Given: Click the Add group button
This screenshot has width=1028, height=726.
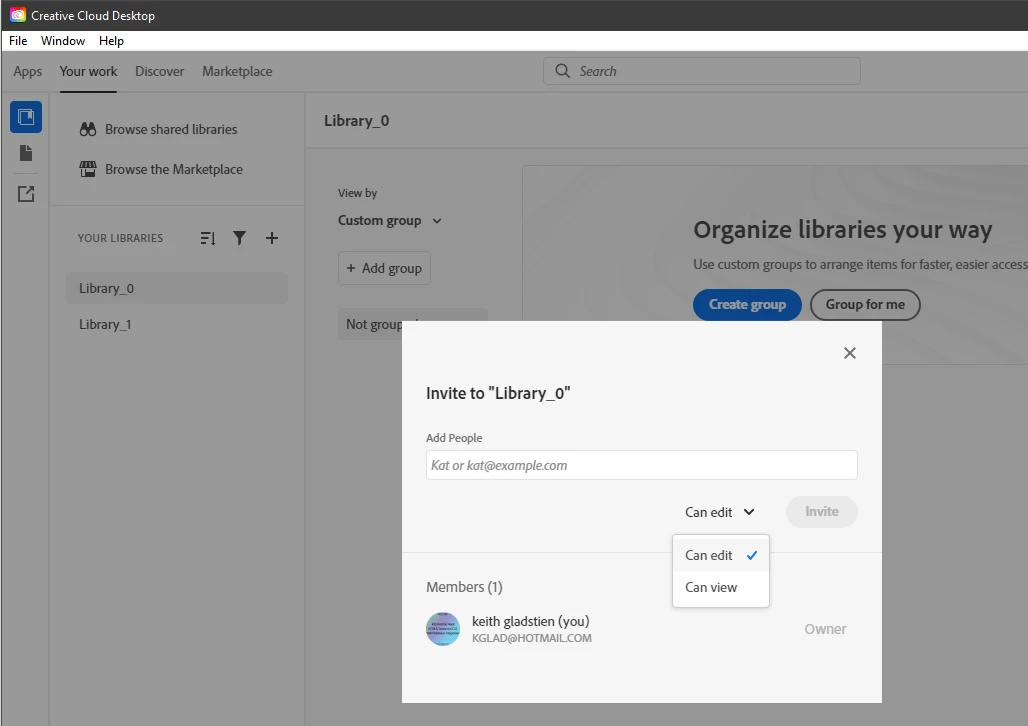Looking at the screenshot, I should click(x=384, y=268).
